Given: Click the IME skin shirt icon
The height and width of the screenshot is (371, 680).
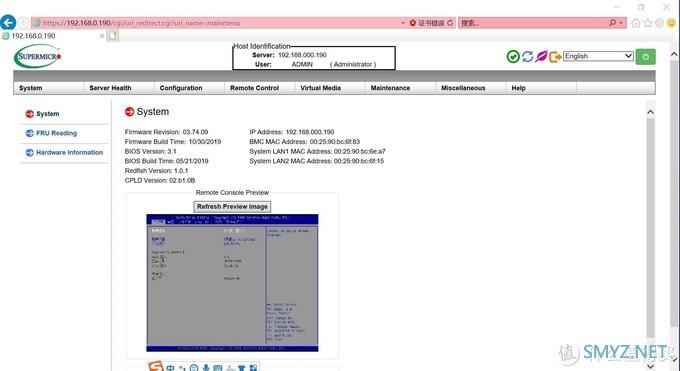Looking at the screenshot, I should (x=241, y=368).
